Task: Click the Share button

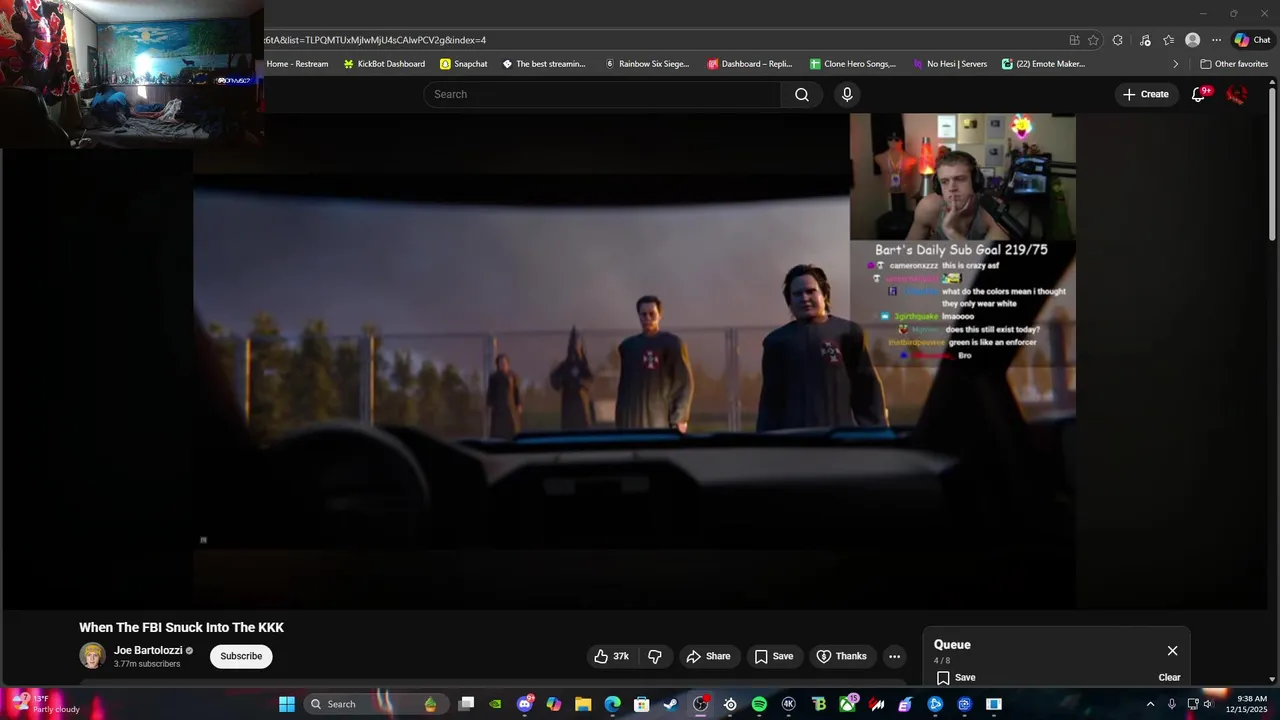Action: (x=708, y=656)
